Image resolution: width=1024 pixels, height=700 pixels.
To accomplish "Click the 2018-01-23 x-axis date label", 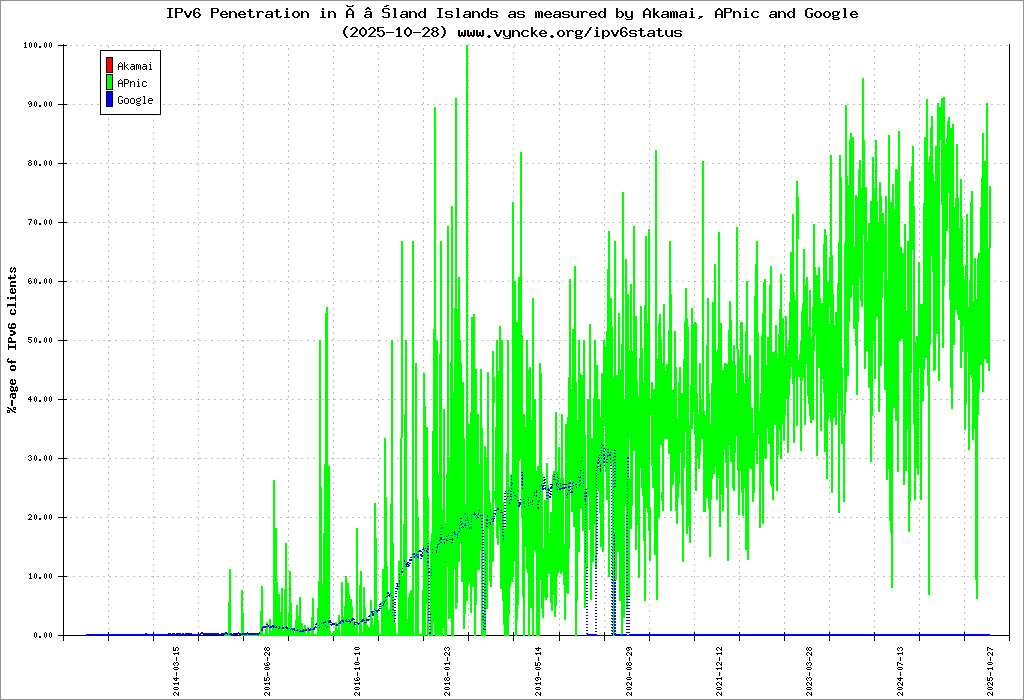I will pos(448,670).
